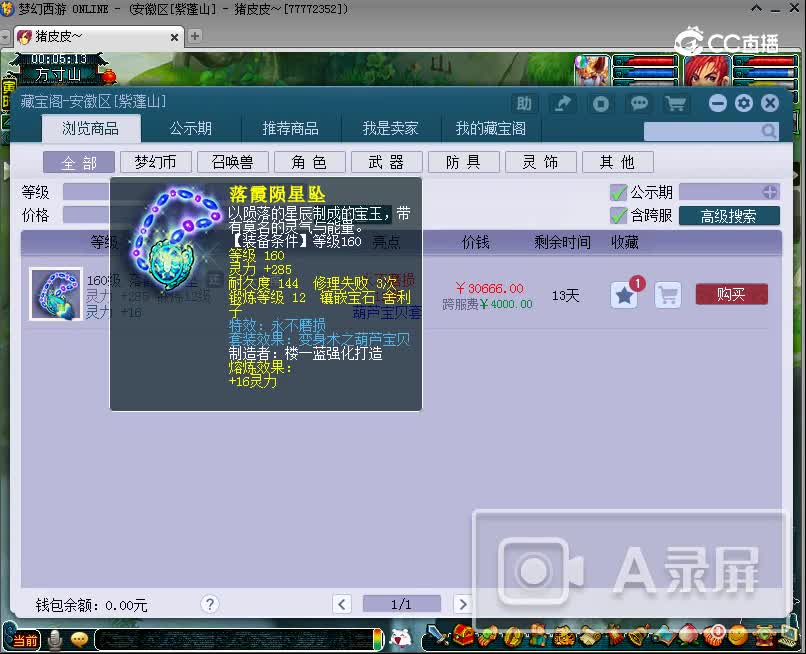Select the 召唤兽 category
Viewport: 806px width, 654px height.
pyautogui.click(x=232, y=162)
